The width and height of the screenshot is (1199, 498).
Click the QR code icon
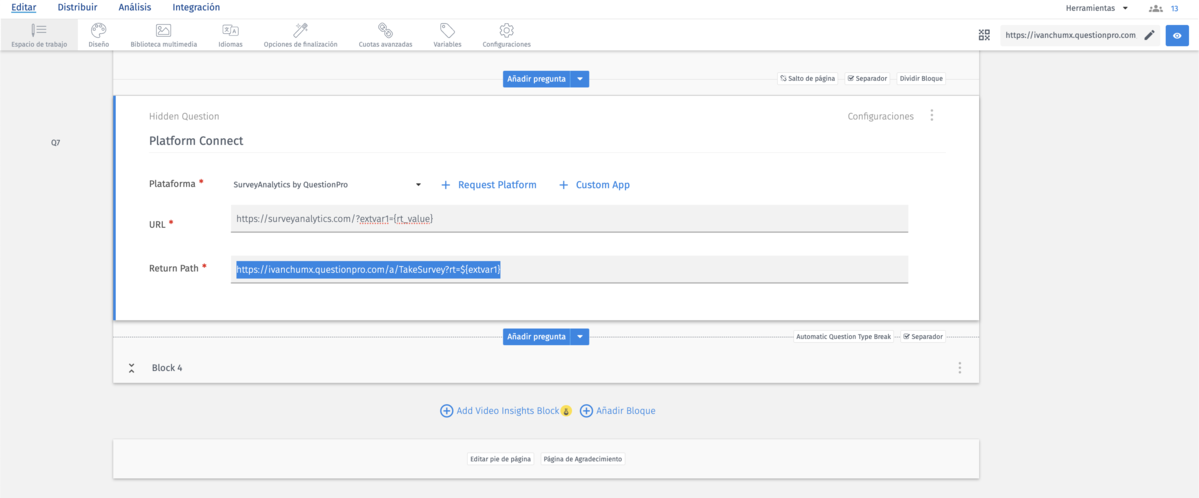coord(984,35)
